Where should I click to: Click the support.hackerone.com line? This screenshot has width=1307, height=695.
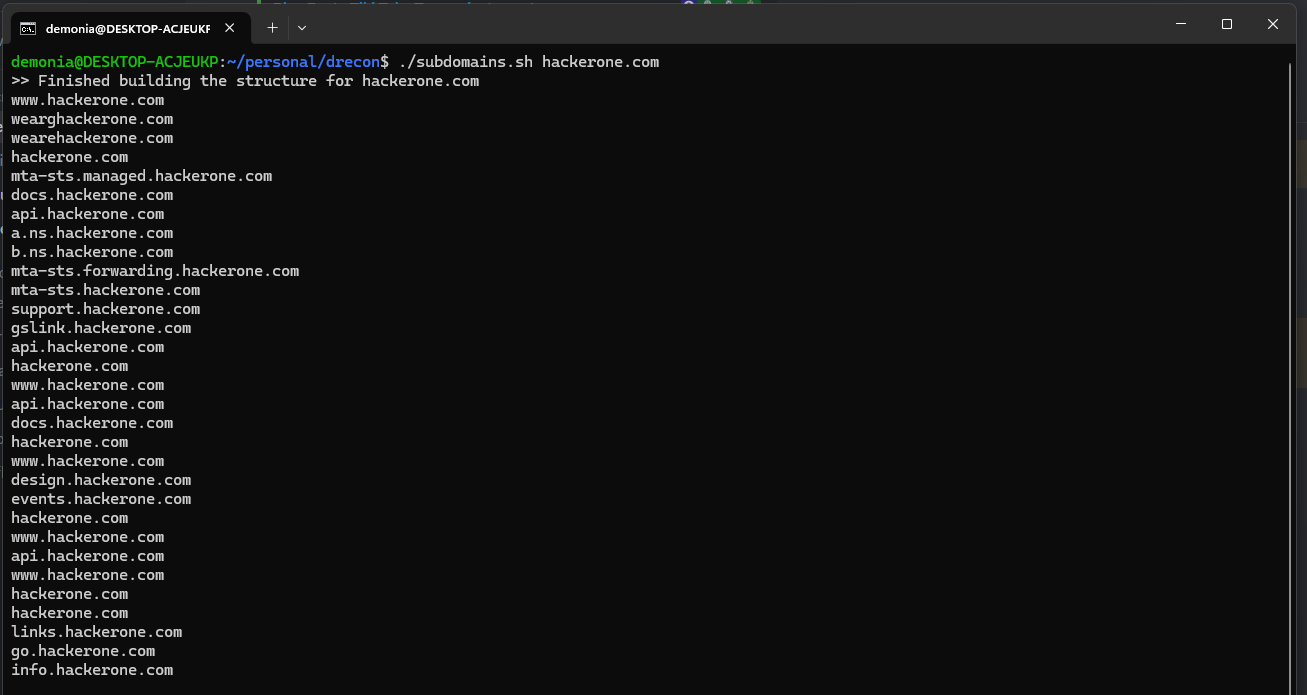(x=105, y=309)
